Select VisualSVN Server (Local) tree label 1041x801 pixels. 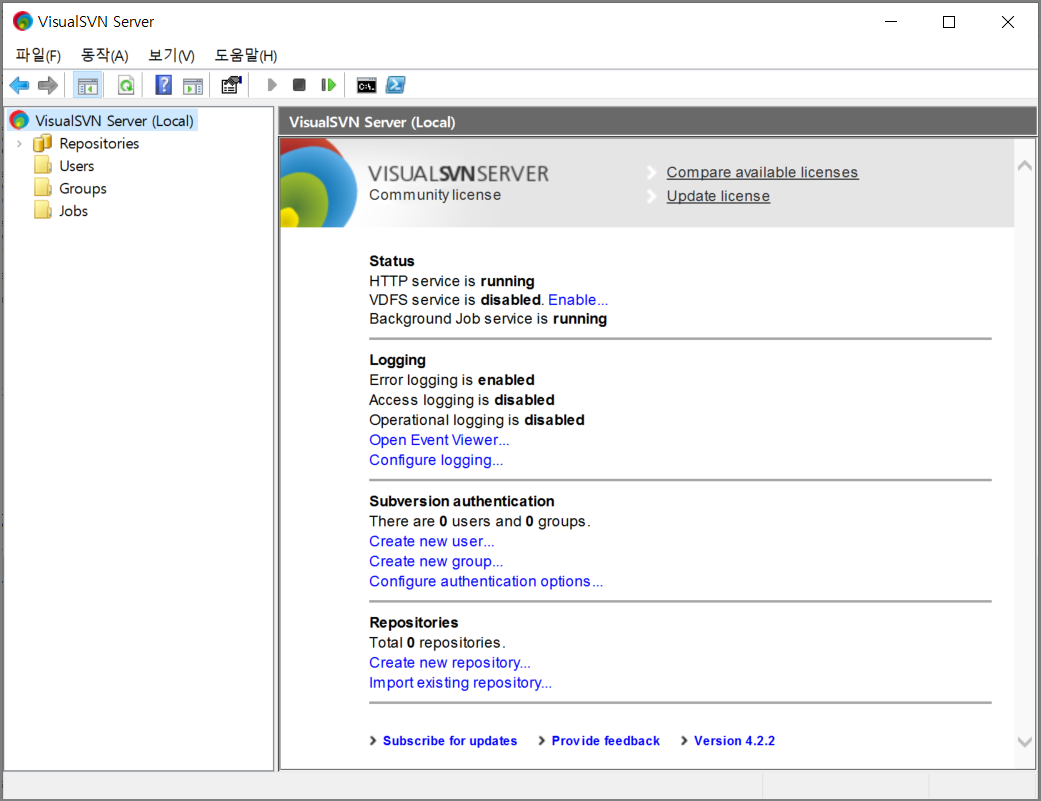click(114, 121)
